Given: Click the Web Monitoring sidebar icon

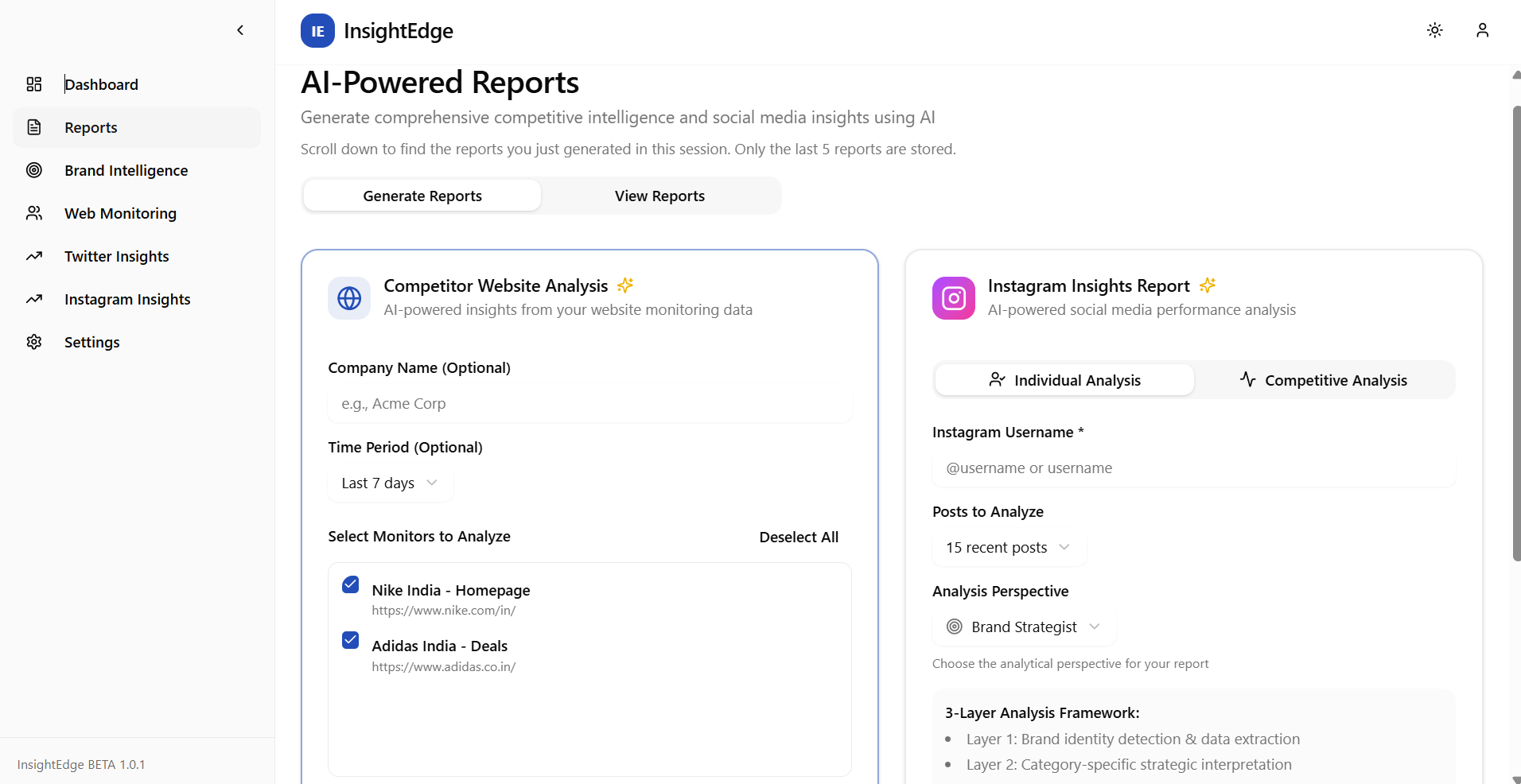Looking at the screenshot, I should click(x=33, y=213).
